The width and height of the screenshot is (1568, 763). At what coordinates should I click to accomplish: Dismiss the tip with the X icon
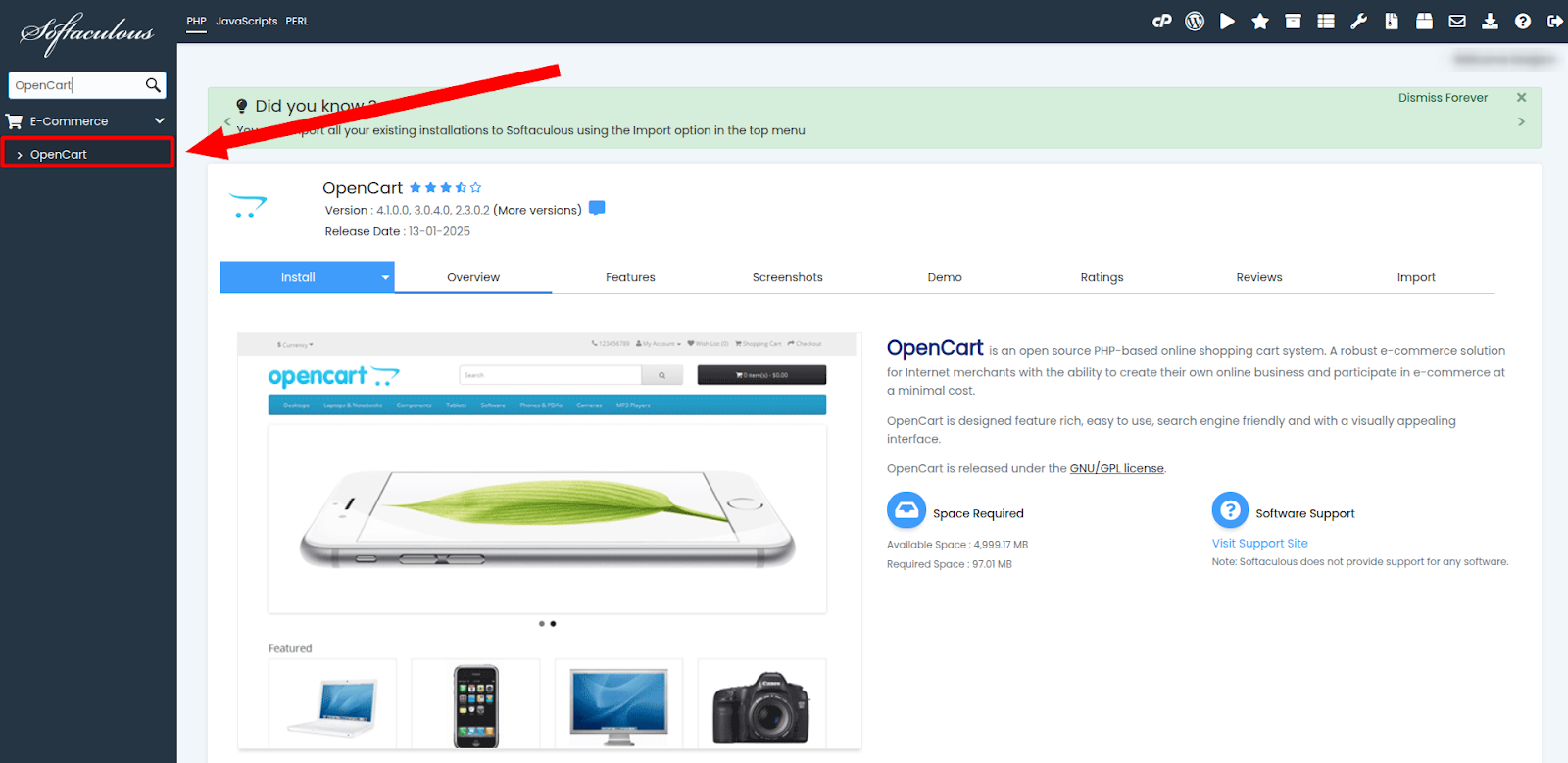tap(1522, 97)
